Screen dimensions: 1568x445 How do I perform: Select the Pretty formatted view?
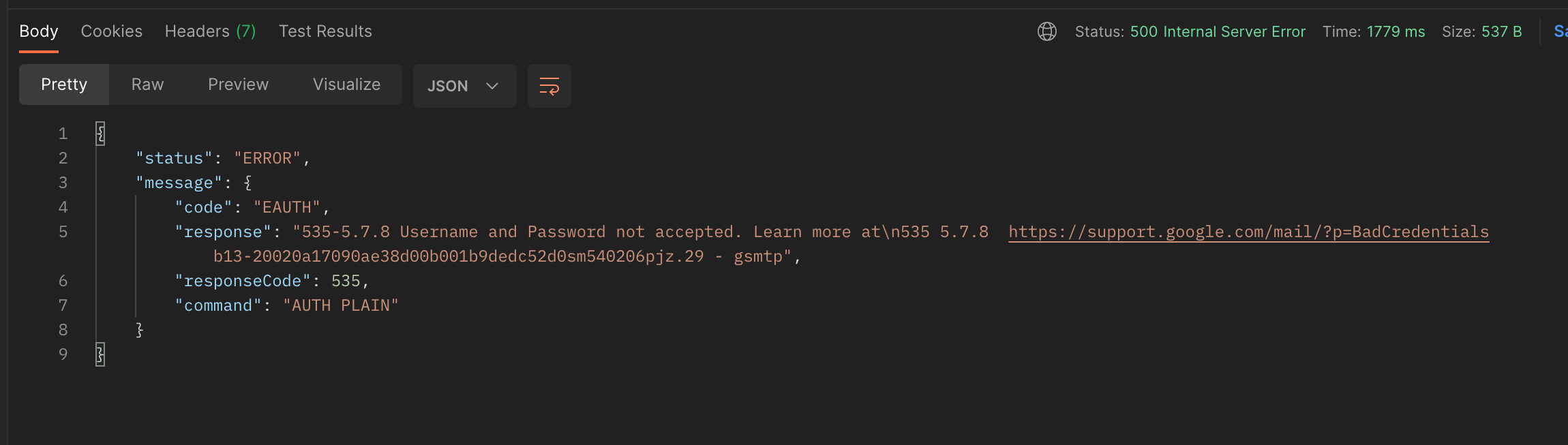[x=64, y=85]
